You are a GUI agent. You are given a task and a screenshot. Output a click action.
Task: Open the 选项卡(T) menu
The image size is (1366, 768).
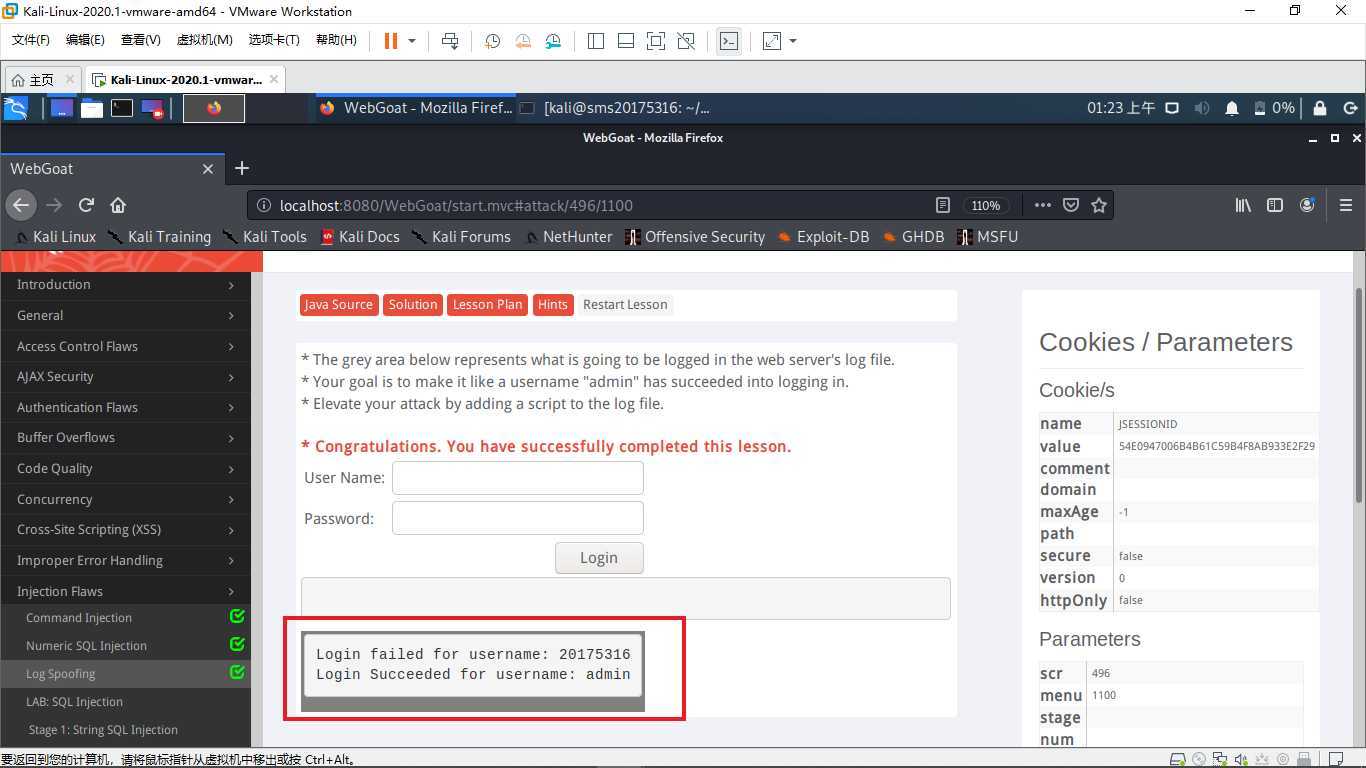click(x=274, y=40)
